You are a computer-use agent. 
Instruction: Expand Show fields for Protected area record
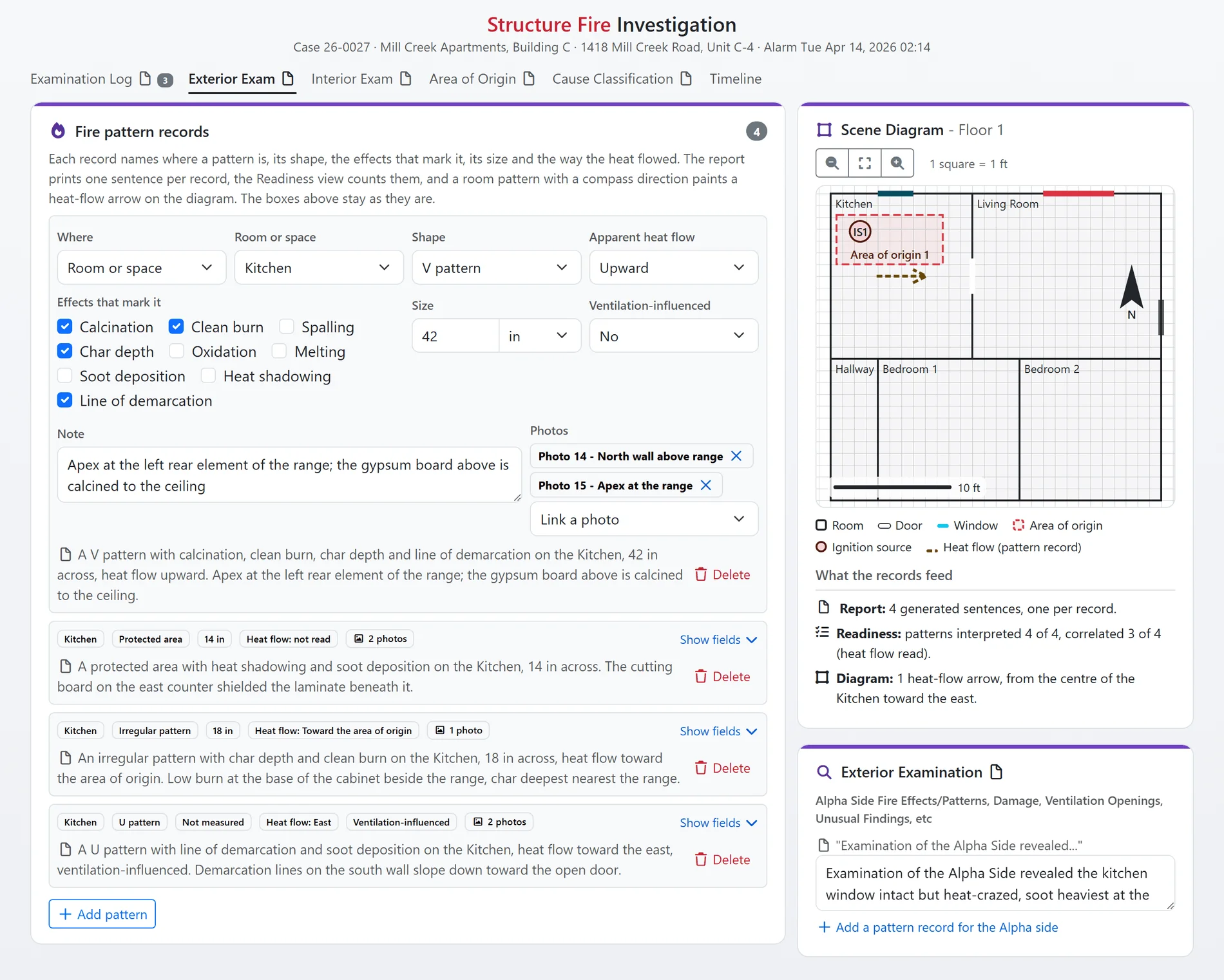pos(718,639)
